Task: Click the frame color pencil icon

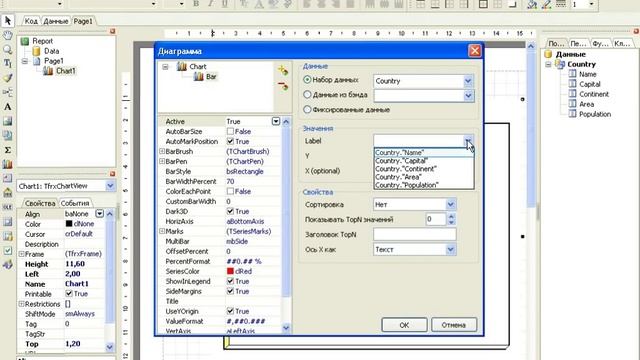Action: 546,4
